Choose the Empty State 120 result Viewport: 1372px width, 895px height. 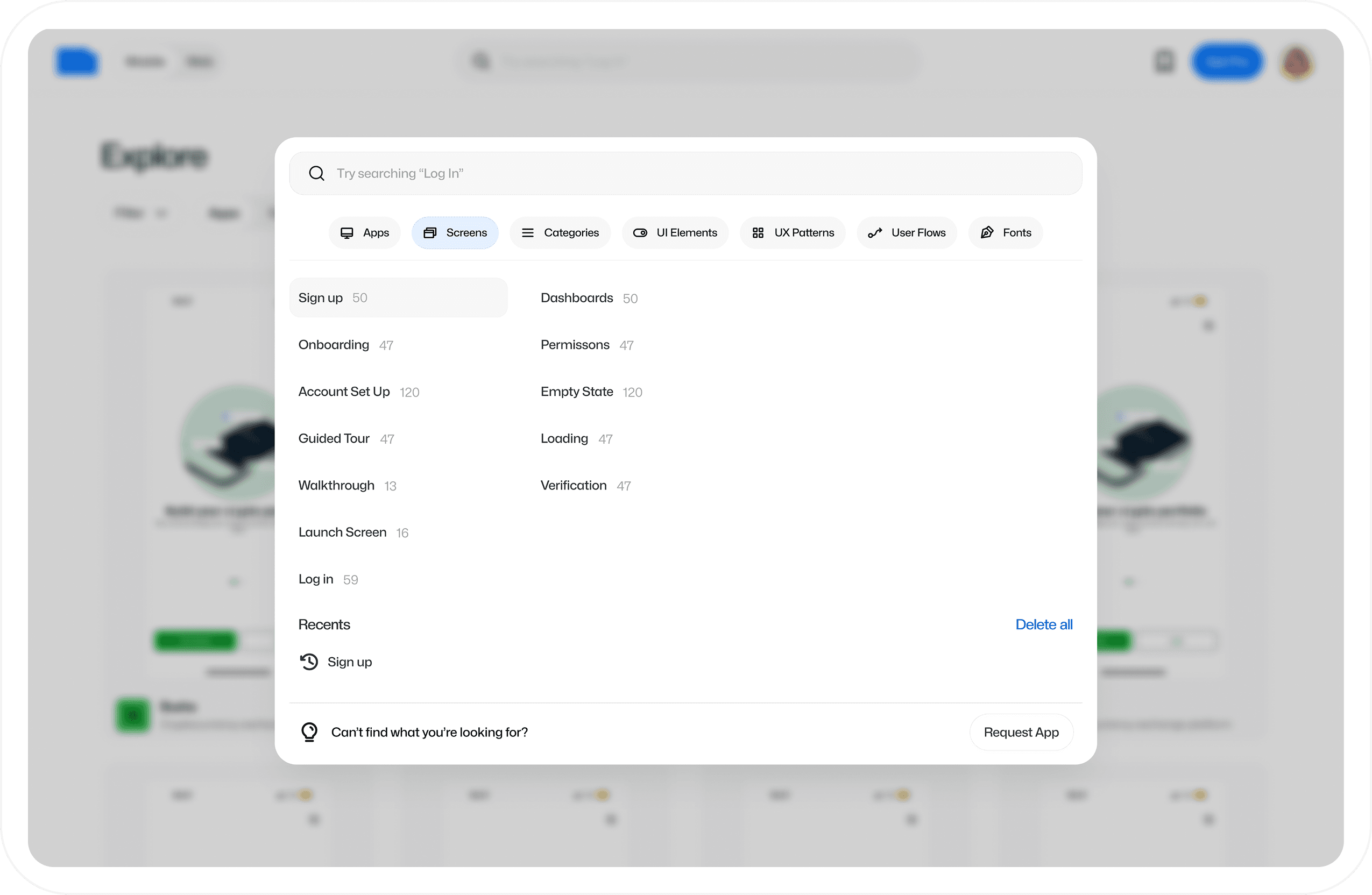591,392
